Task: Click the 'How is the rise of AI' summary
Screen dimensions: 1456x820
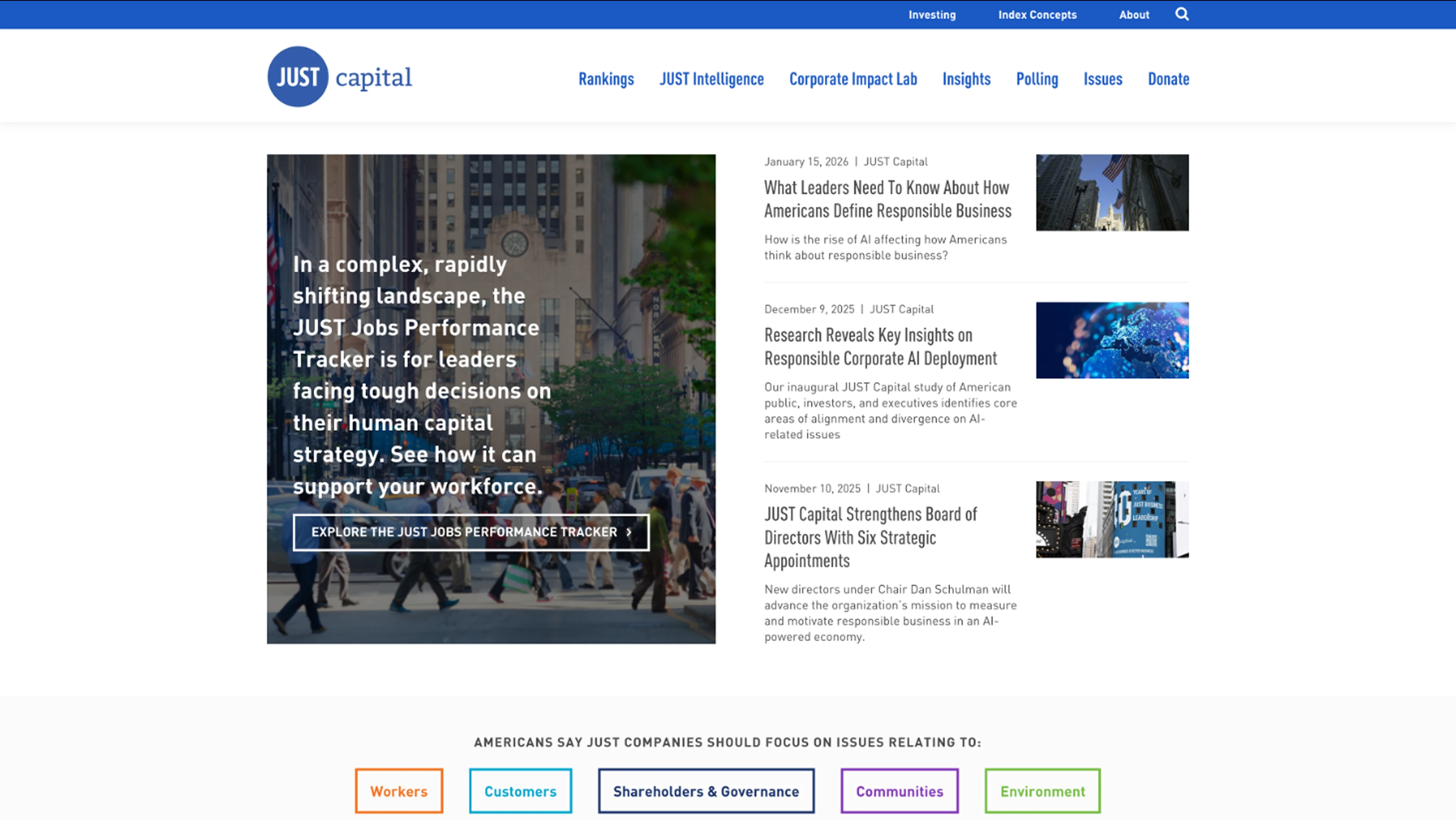Action: (x=886, y=247)
